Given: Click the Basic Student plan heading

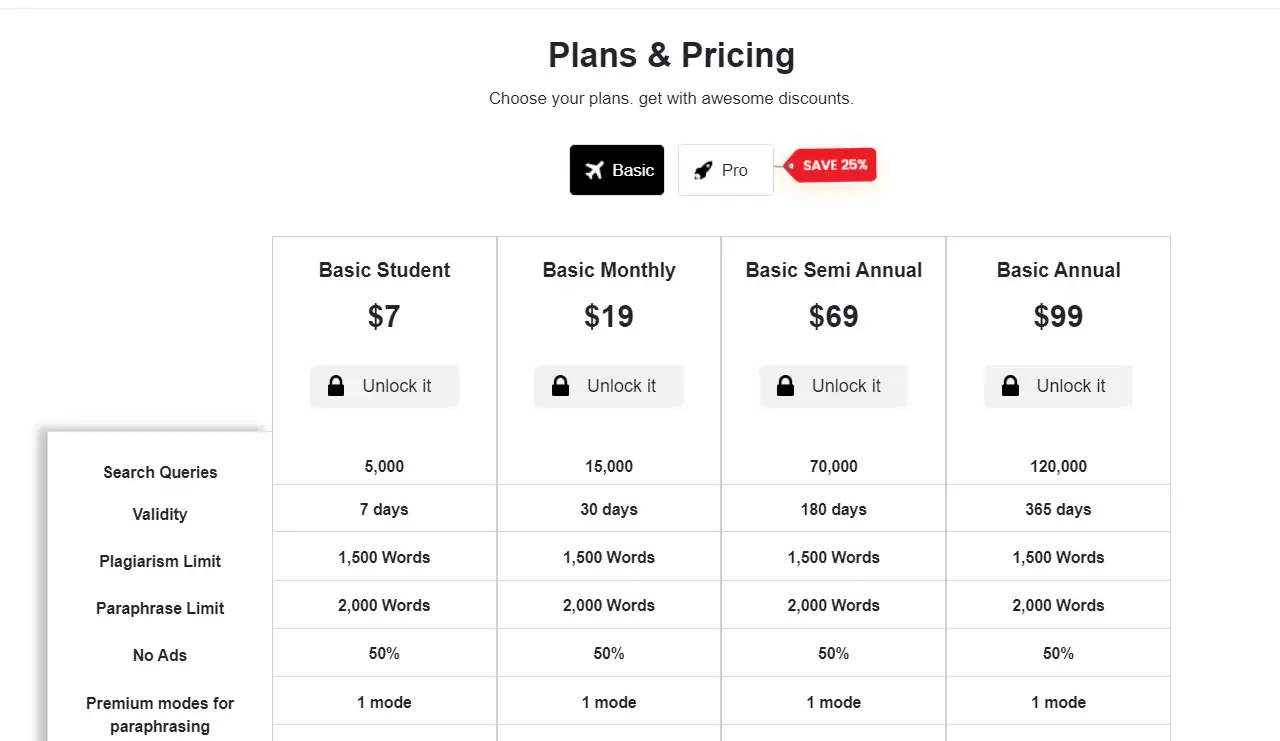Looking at the screenshot, I should tap(385, 270).
